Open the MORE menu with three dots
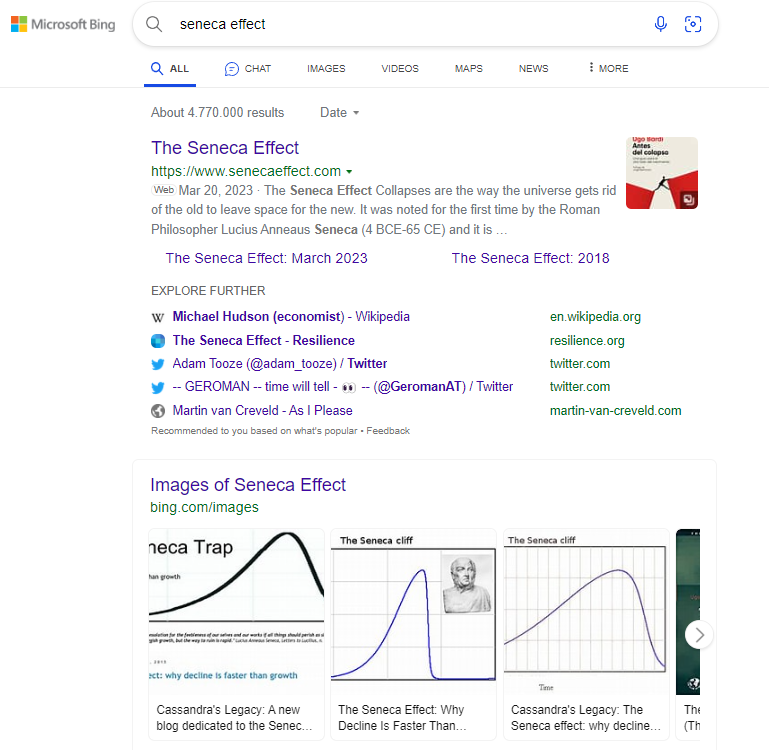The width and height of the screenshot is (769, 750). coord(608,68)
